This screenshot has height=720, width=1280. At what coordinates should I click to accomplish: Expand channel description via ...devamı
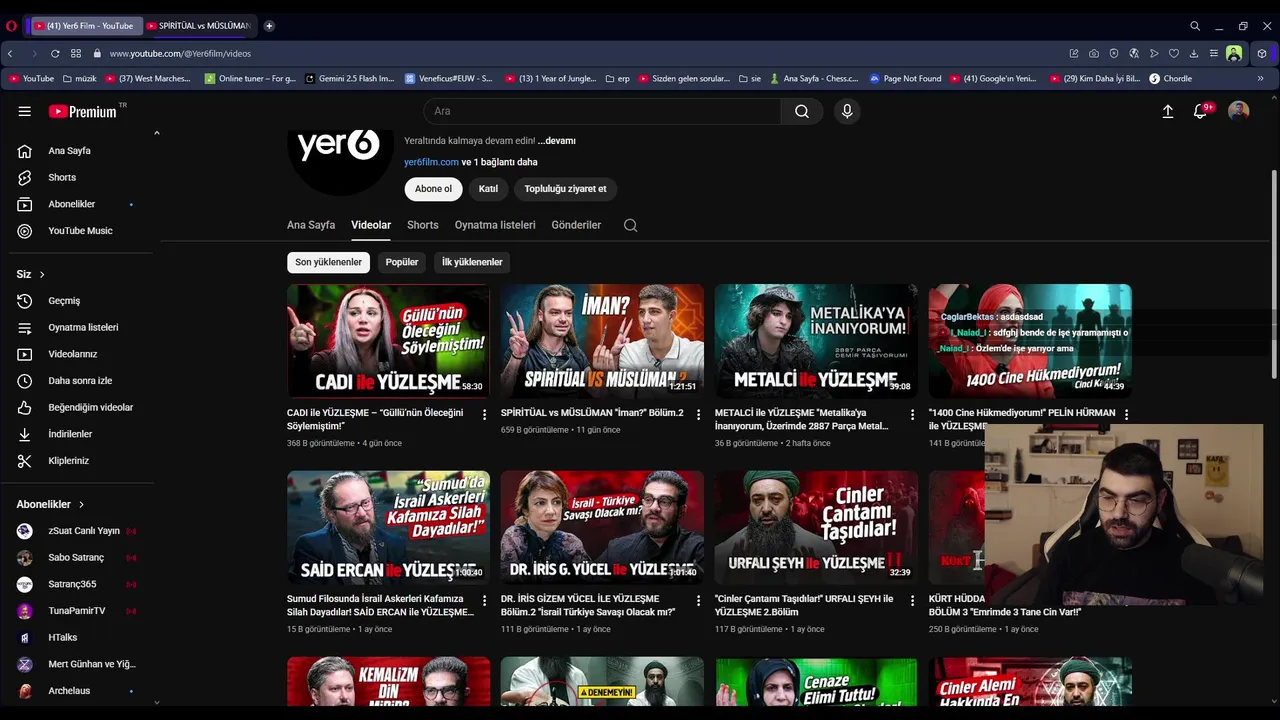click(x=556, y=141)
